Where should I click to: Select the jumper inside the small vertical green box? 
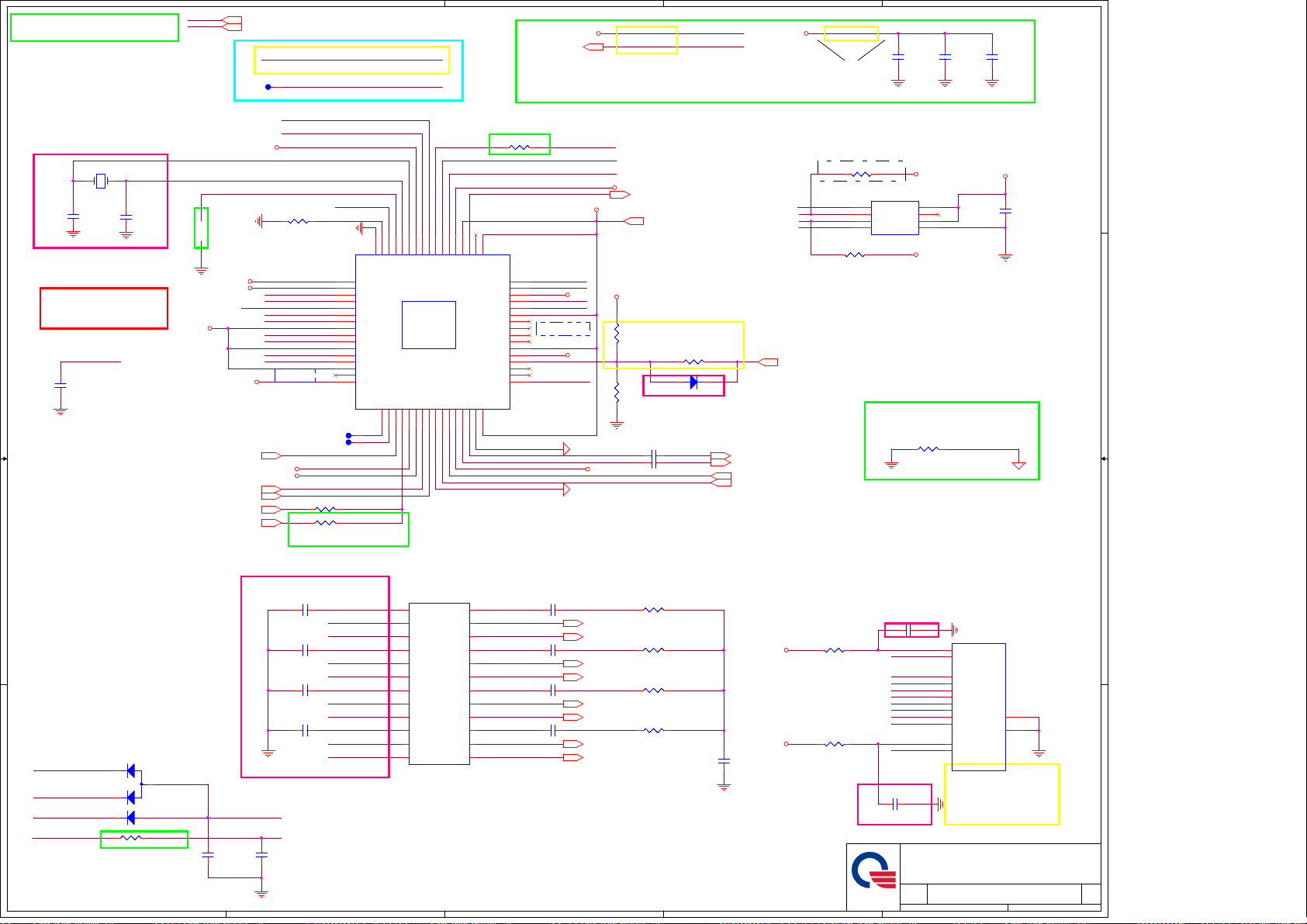click(201, 228)
